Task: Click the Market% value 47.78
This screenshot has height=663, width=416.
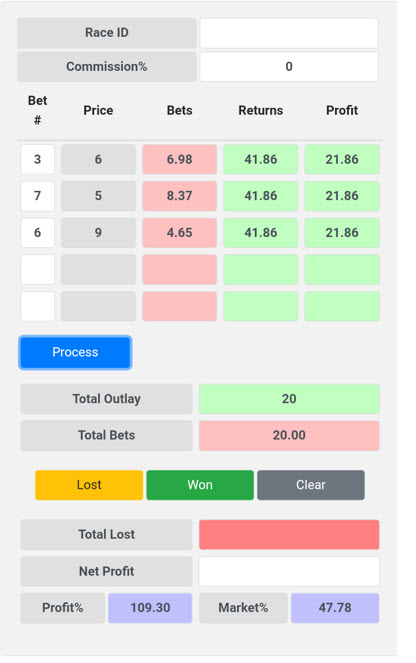Action: tap(335, 608)
